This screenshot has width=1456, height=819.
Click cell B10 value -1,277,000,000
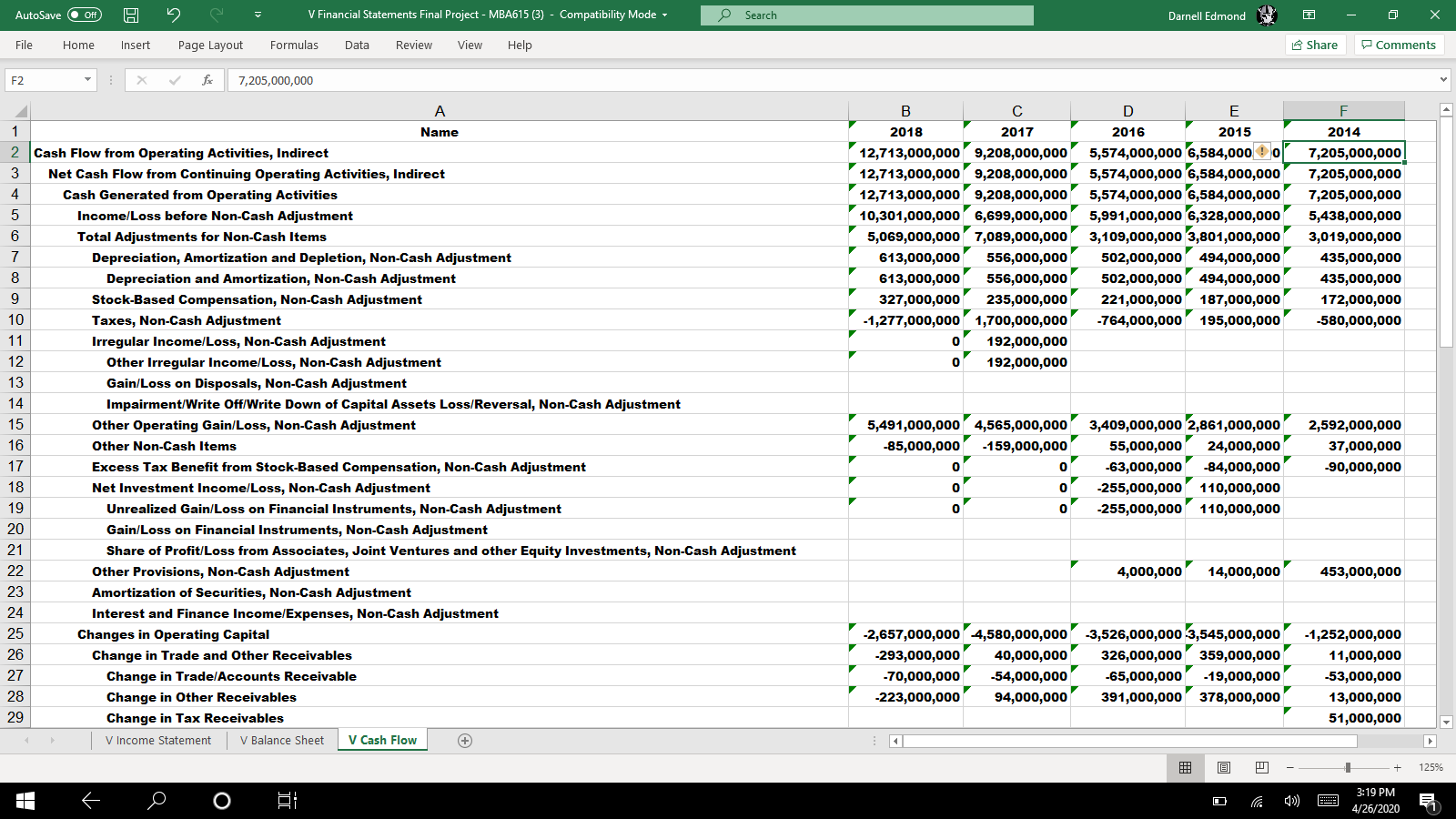[905, 320]
